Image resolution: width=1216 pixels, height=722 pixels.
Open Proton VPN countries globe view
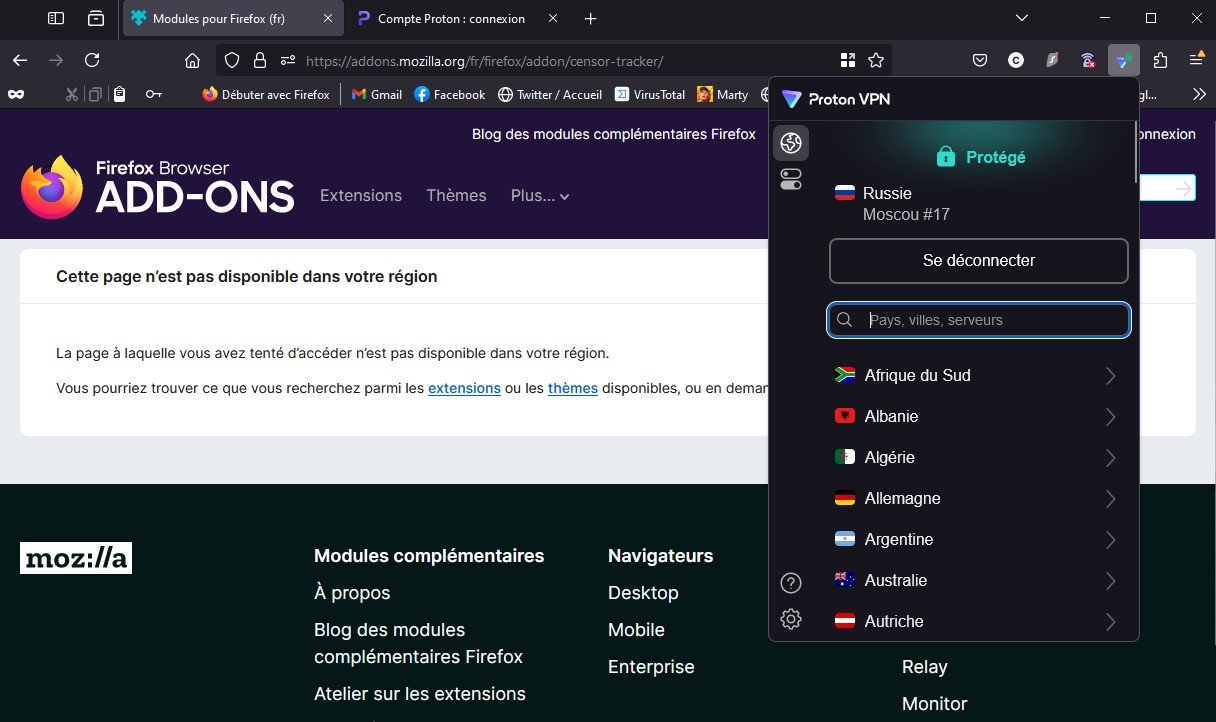791,143
